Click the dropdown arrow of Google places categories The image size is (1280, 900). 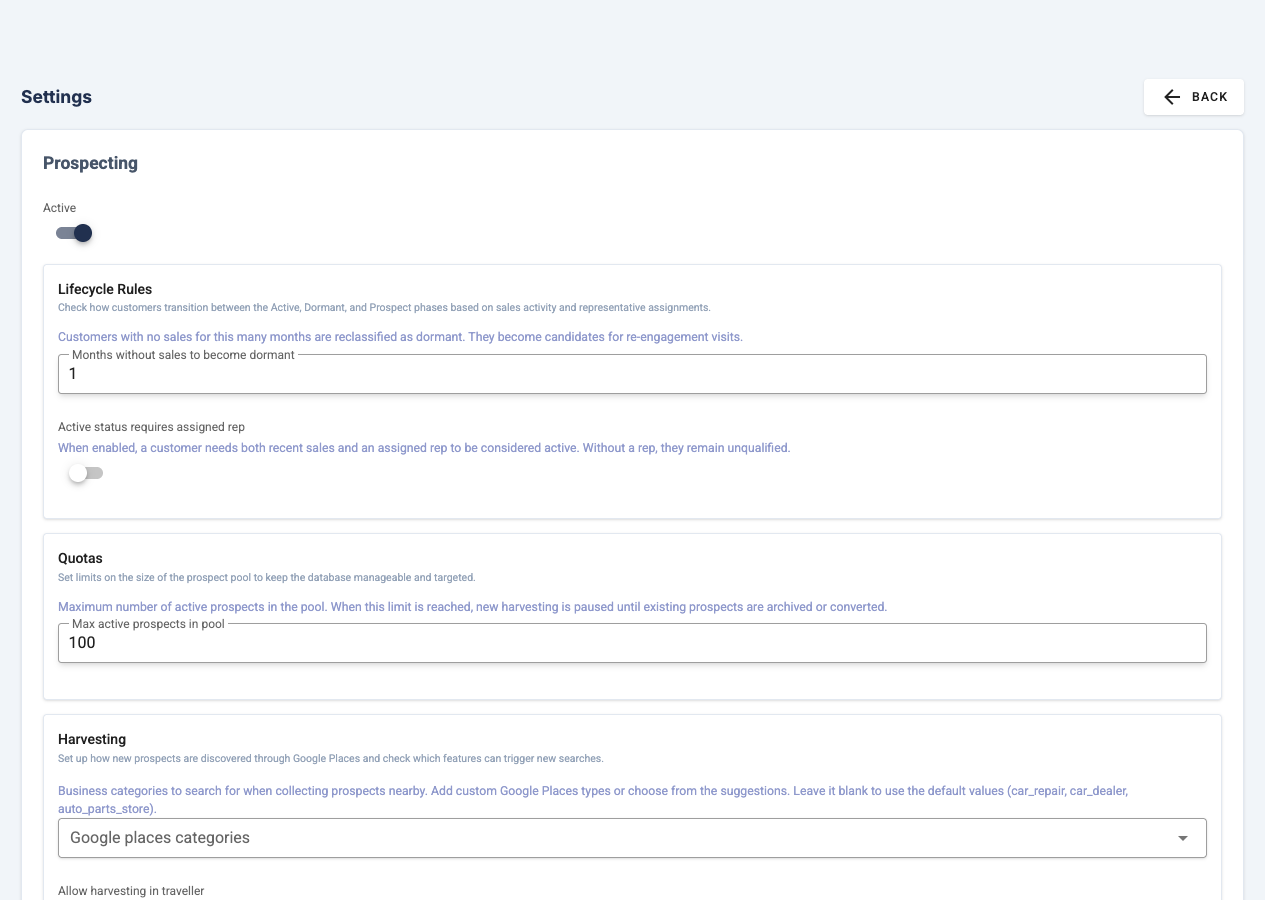click(1183, 838)
